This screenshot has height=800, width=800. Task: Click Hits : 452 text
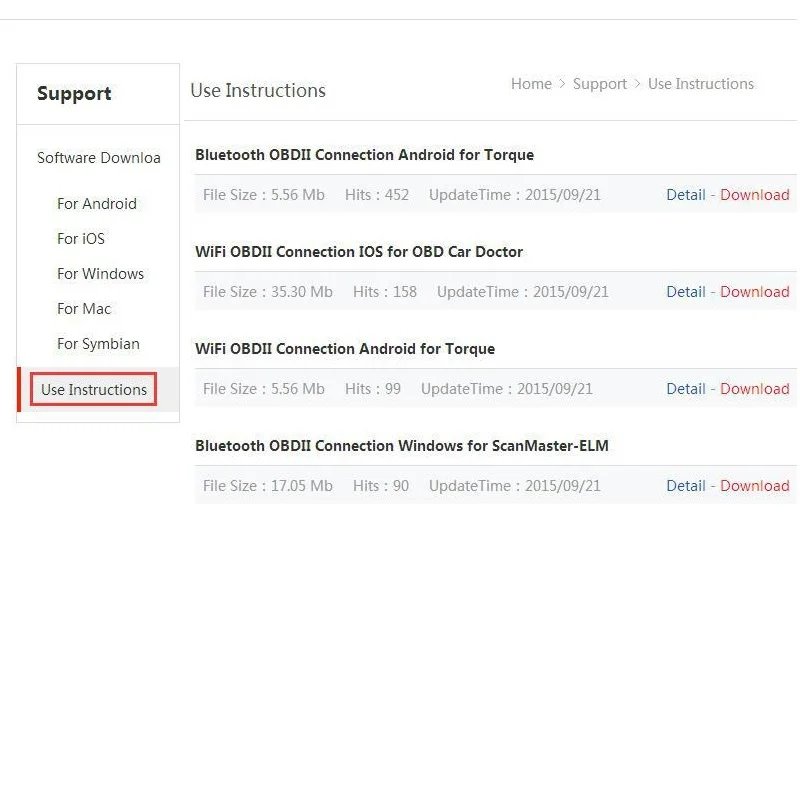coord(377,194)
